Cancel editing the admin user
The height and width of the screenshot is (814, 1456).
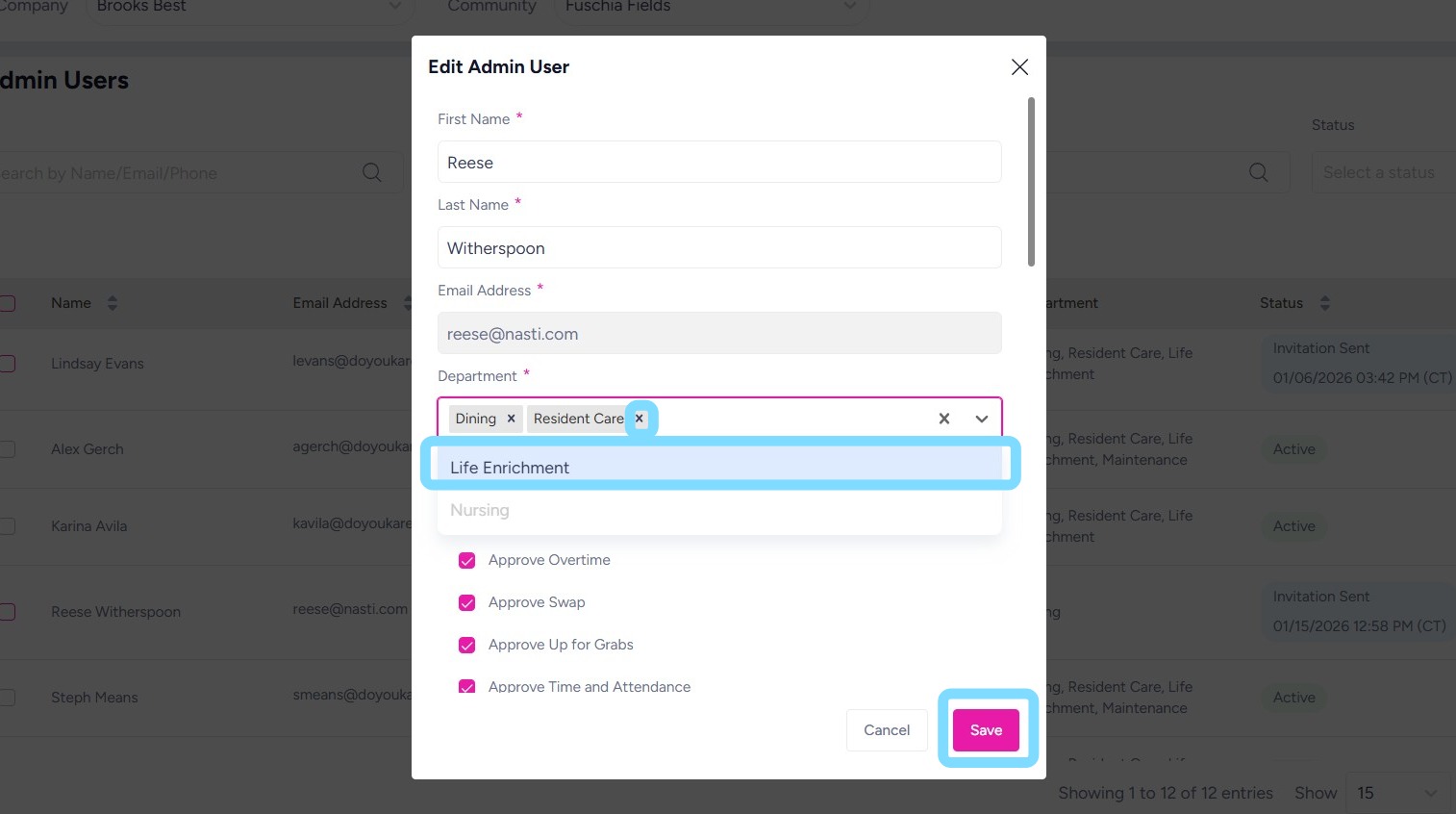[x=886, y=730]
